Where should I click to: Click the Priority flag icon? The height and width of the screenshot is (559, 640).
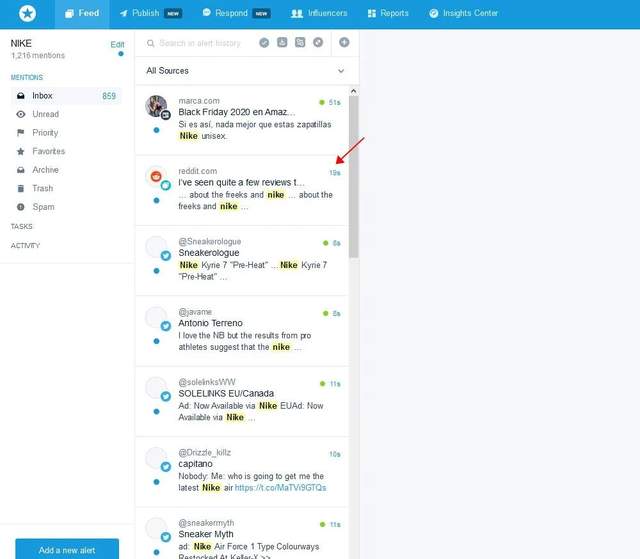(x=20, y=133)
